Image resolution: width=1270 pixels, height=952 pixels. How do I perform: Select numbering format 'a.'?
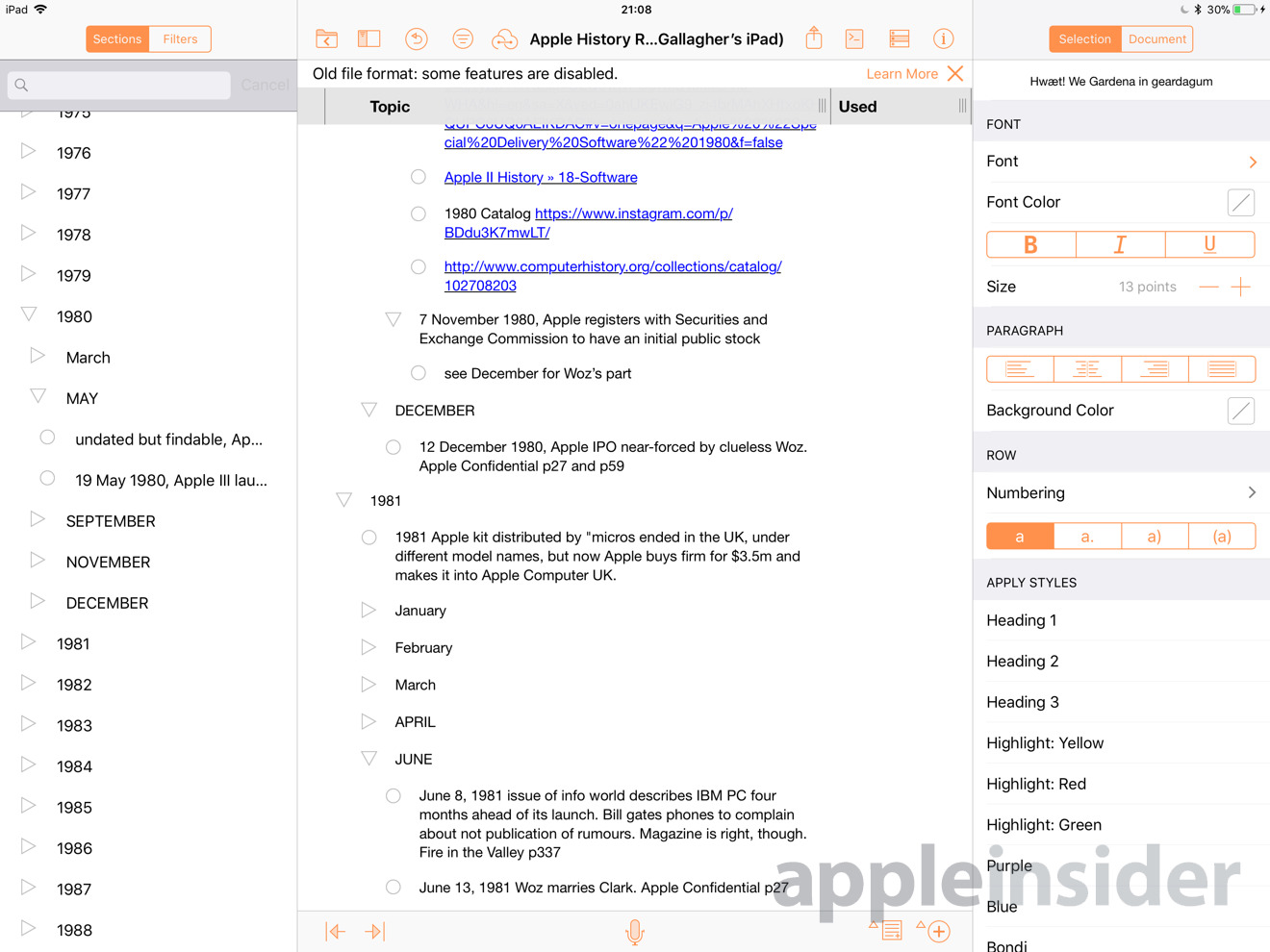tap(1087, 537)
